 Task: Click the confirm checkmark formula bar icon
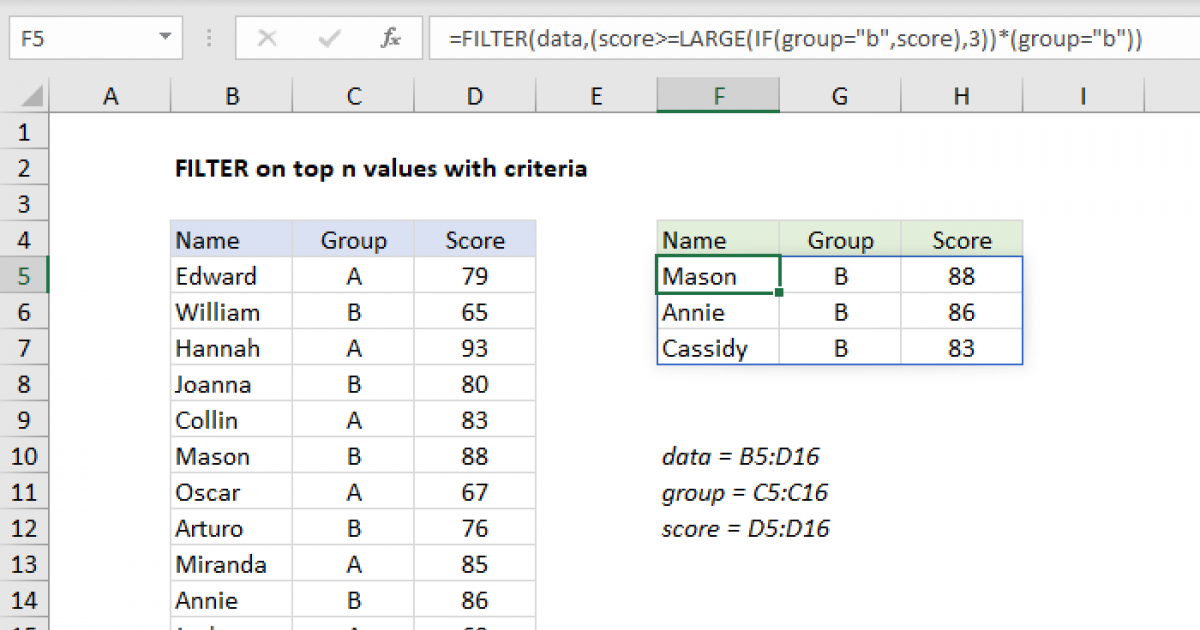tap(329, 39)
